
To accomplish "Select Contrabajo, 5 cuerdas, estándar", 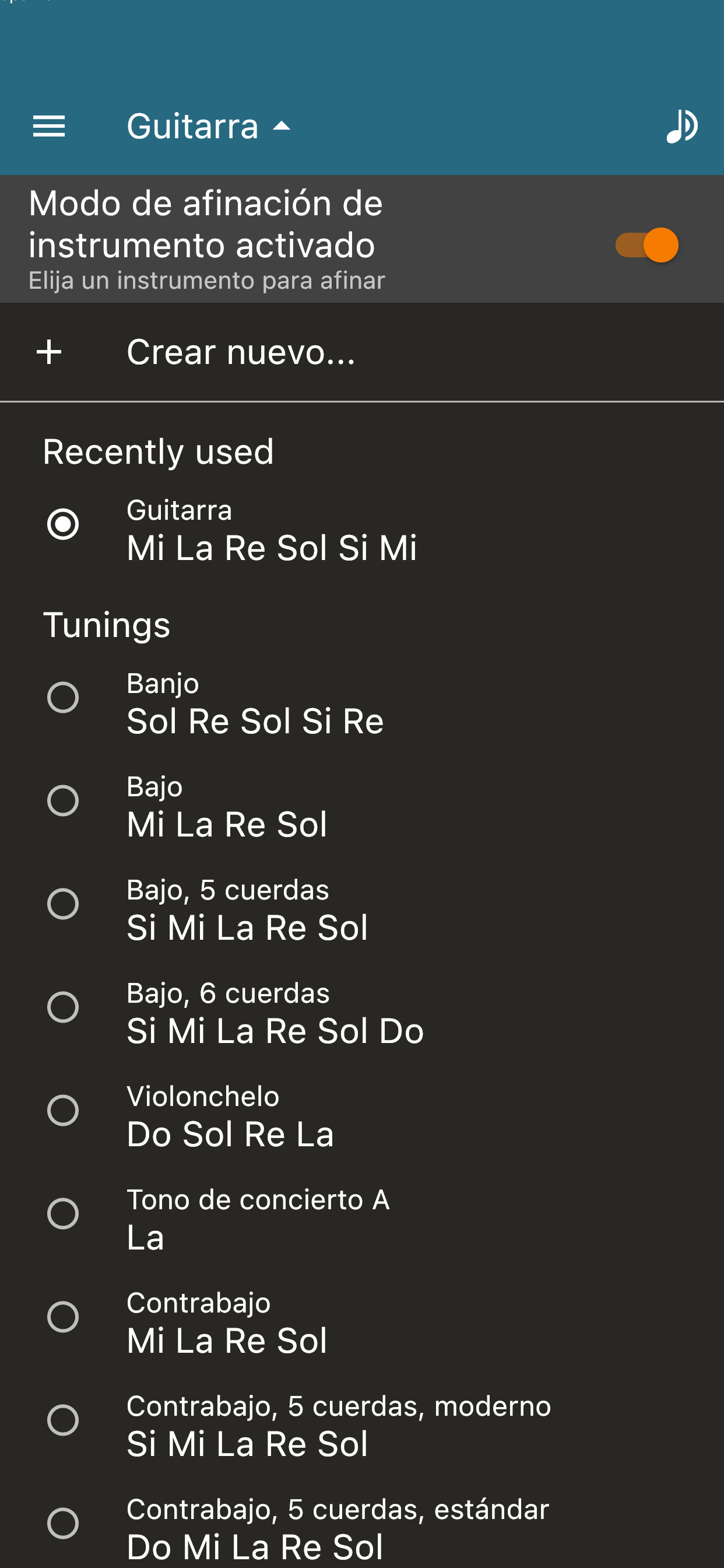I will click(x=362, y=1528).
